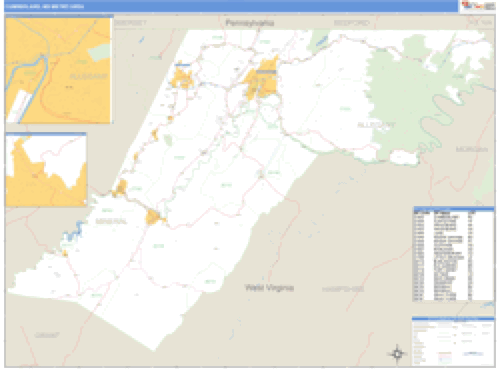
Task: Click the publisher logo beside the title bar
Action: coord(478,6)
